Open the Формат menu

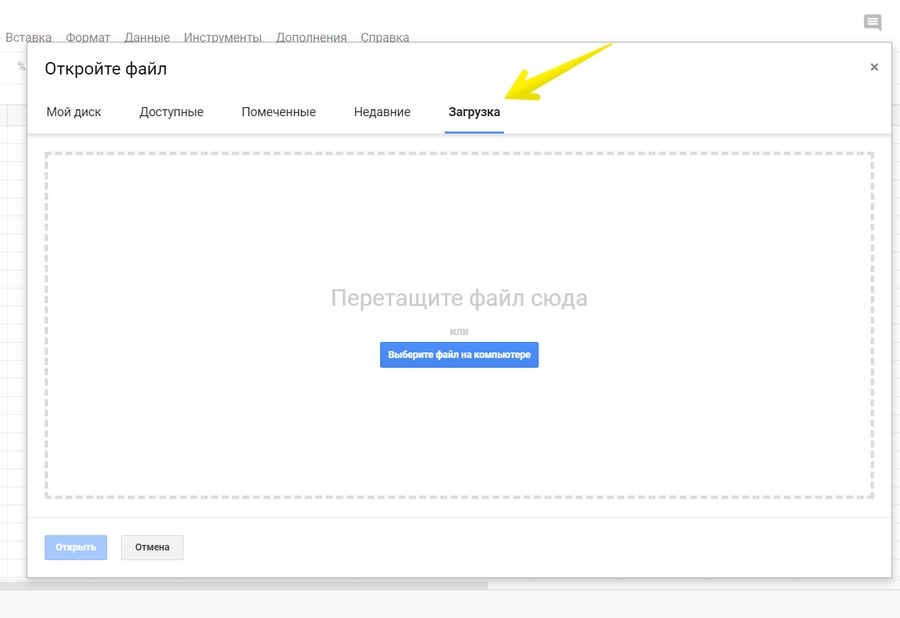click(x=88, y=38)
